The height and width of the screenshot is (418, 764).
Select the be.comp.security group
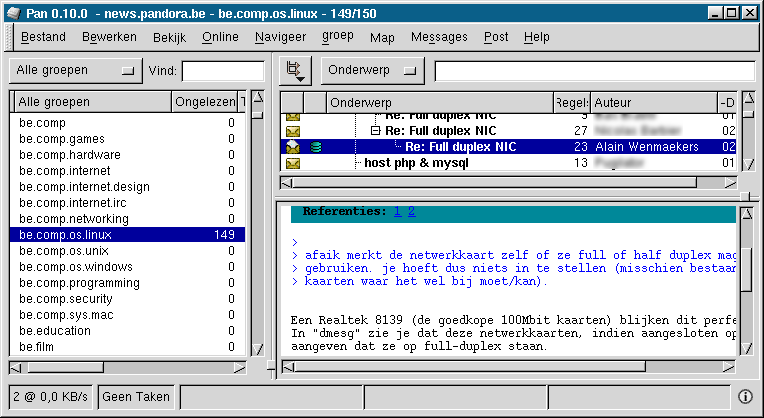(127, 299)
